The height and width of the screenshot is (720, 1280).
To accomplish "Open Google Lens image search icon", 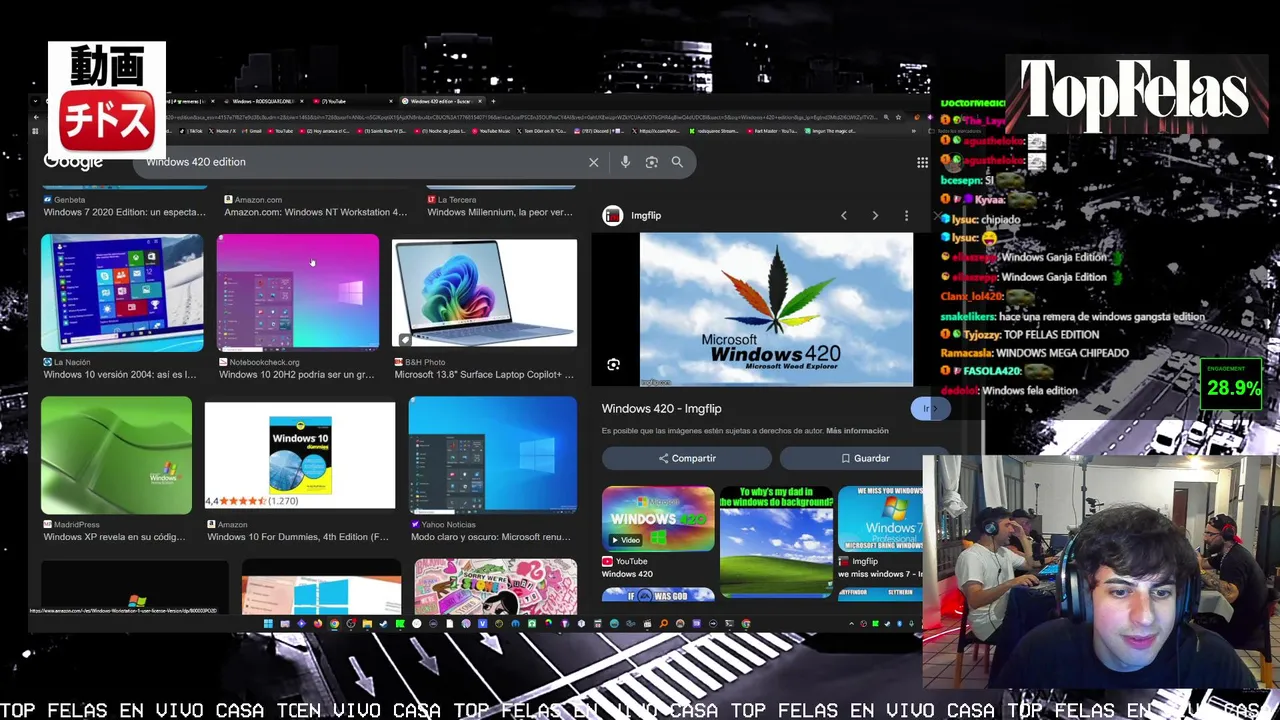I will (x=651, y=162).
